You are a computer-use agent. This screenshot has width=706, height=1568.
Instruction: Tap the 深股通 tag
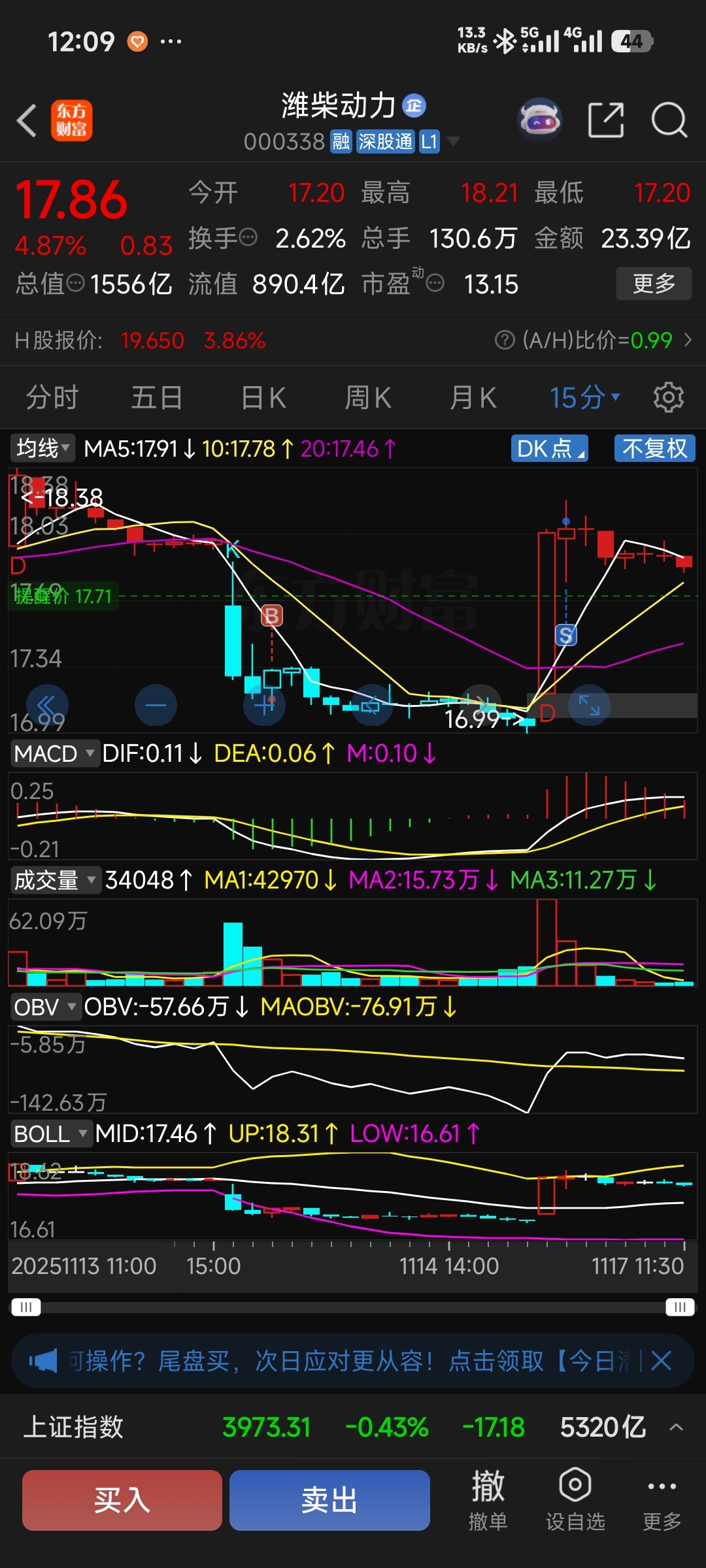pos(386,141)
